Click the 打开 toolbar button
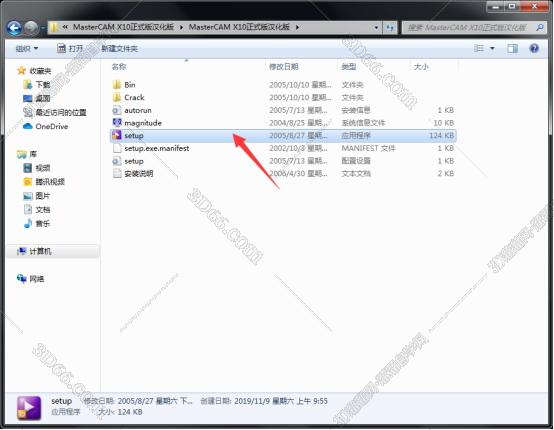Viewport: 554px width, 430px height. pyautogui.click(x=70, y=48)
